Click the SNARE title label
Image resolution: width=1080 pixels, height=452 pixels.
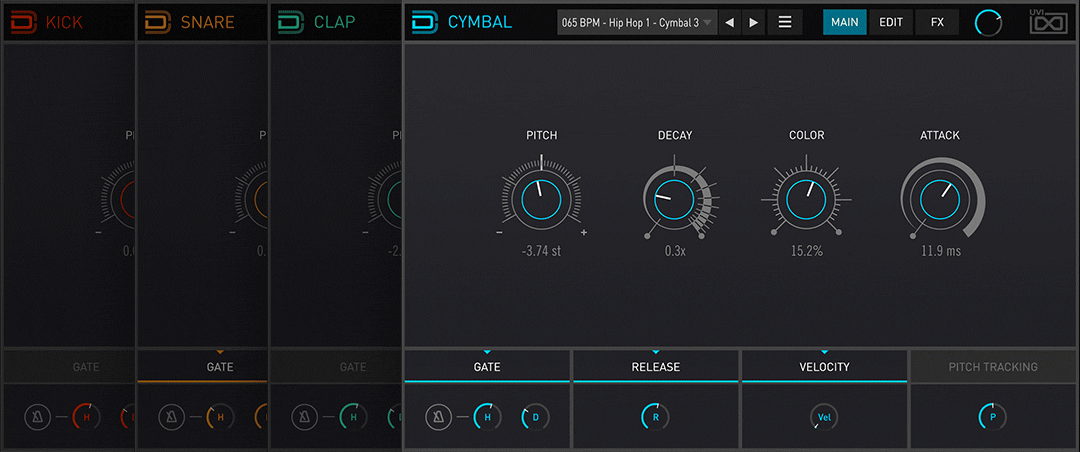click(x=208, y=22)
